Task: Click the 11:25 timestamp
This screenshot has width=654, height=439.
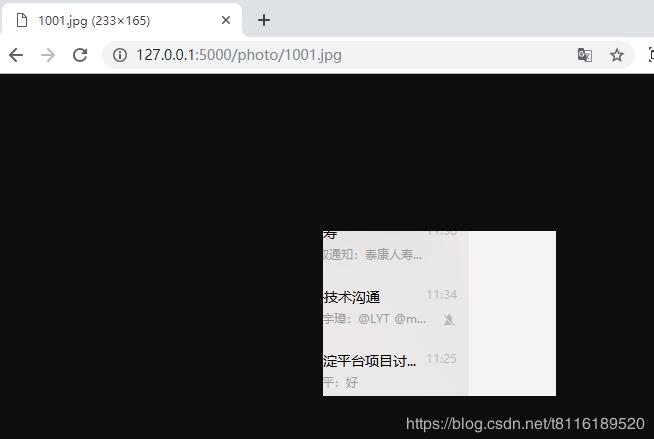Action: (x=442, y=359)
